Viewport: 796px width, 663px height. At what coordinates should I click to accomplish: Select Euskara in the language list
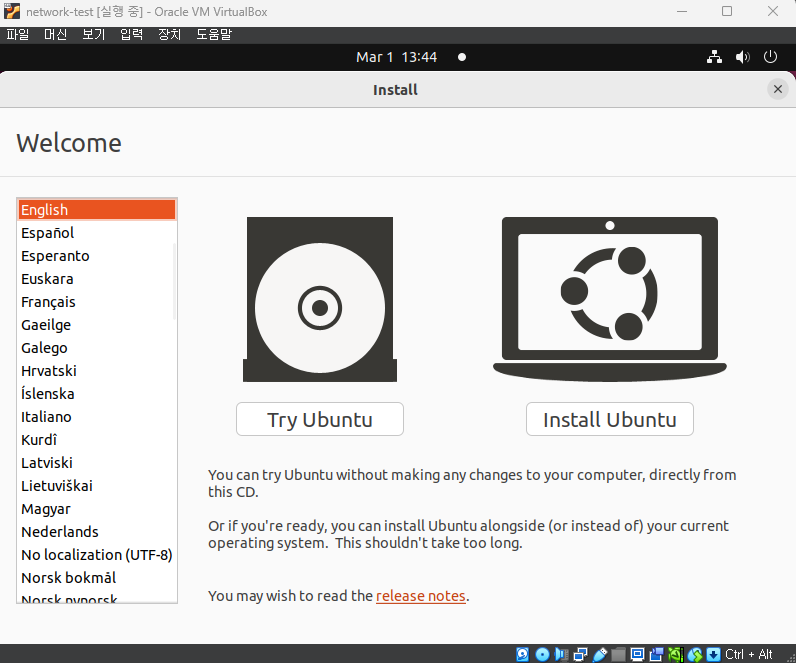pos(96,279)
